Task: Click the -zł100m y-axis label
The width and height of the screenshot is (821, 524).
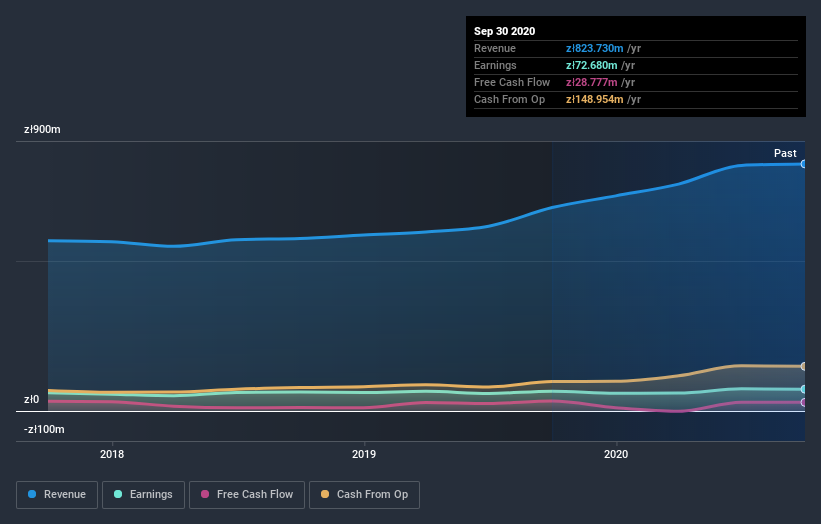Action: point(45,429)
